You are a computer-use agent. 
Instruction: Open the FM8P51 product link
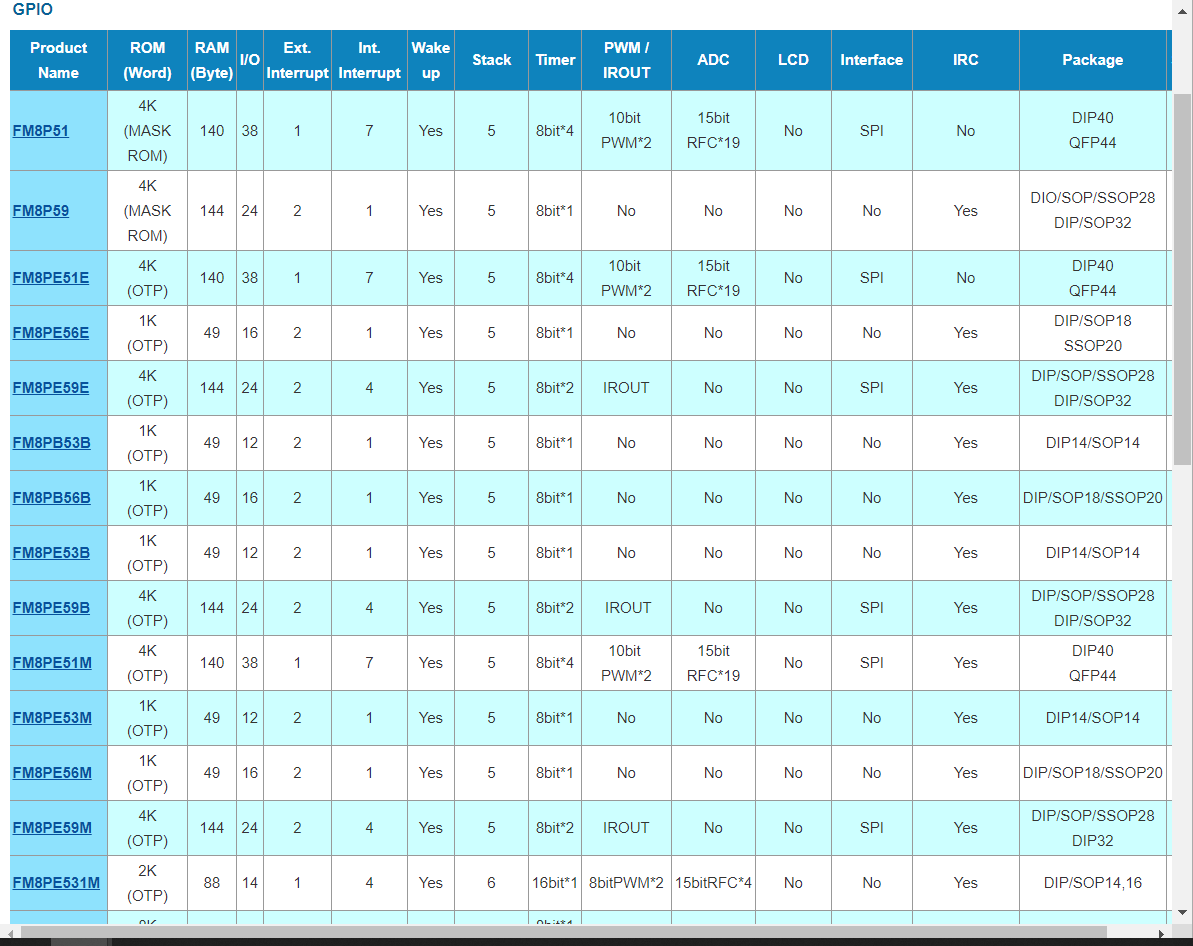[x=40, y=131]
